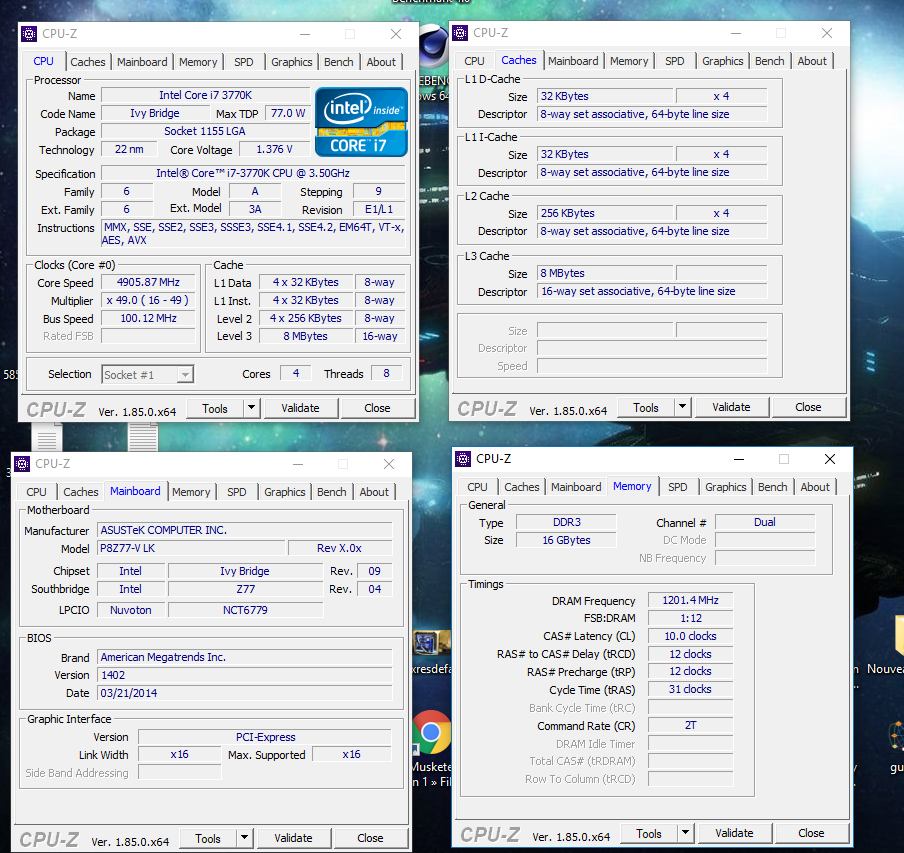This screenshot has width=904, height=853.
Task: Click the CPU-Z app icon in the CPU window title bar
Action: point(29,34)
